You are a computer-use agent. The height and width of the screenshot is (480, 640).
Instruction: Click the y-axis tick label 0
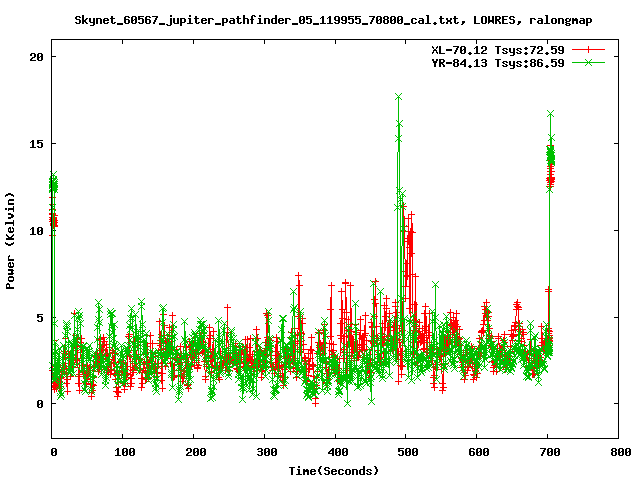point(40,404)
